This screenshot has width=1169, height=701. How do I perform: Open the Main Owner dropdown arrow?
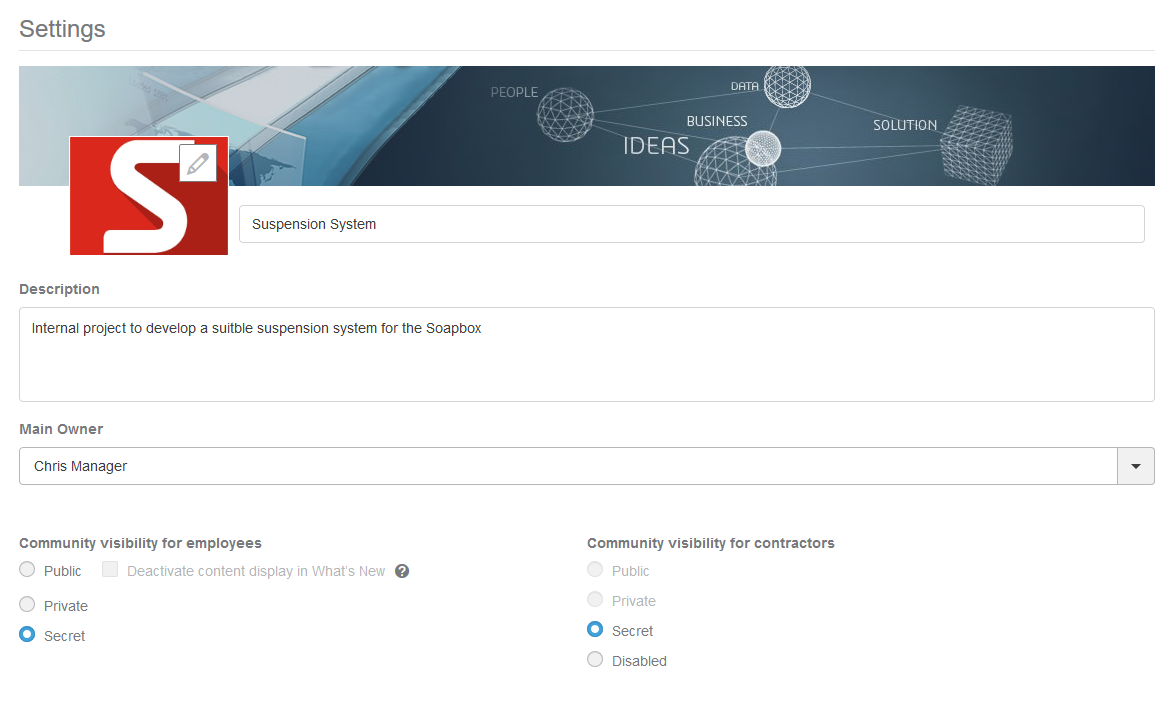(1135, 466)
